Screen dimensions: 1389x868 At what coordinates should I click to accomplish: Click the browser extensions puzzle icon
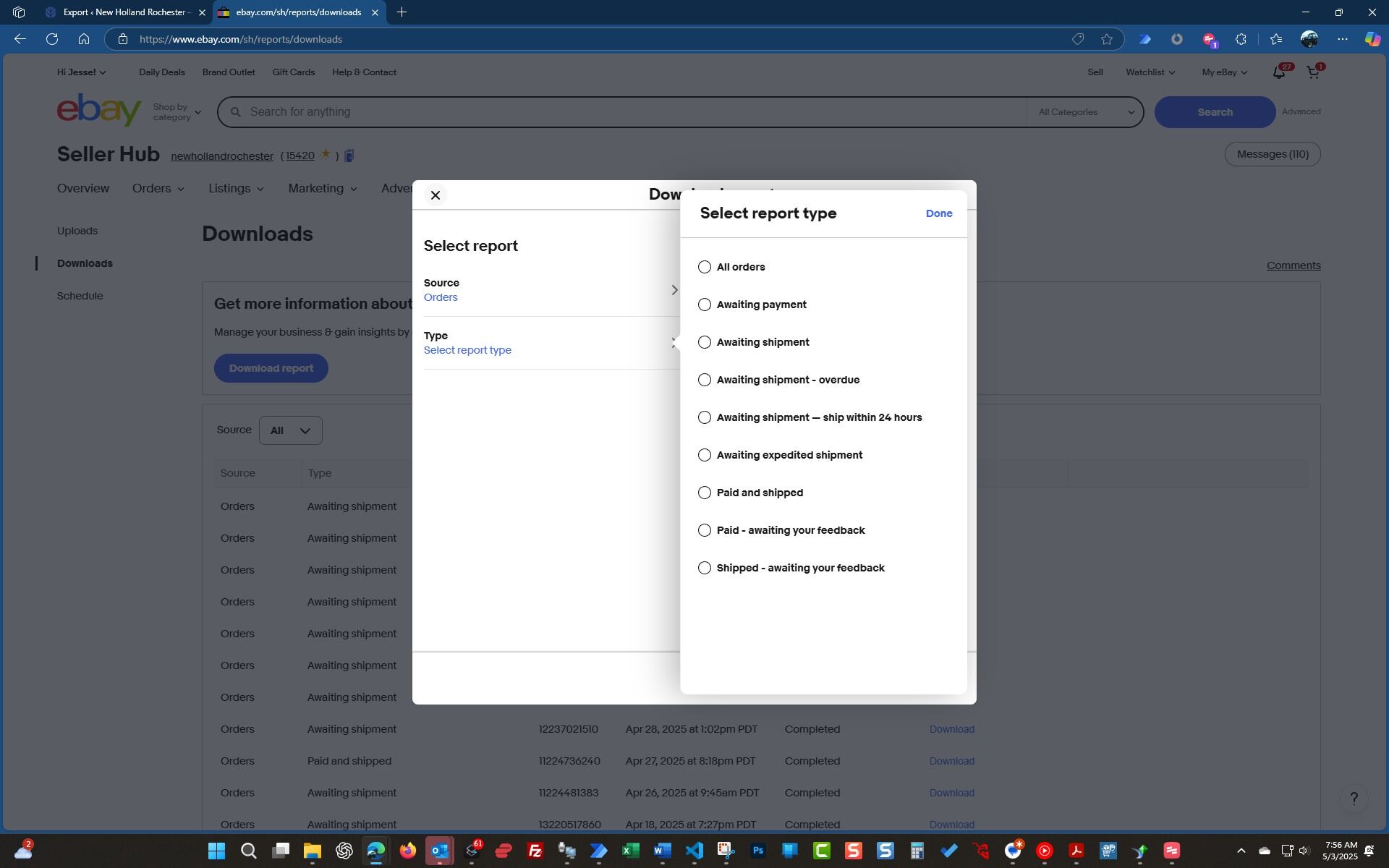[1241, 39]
